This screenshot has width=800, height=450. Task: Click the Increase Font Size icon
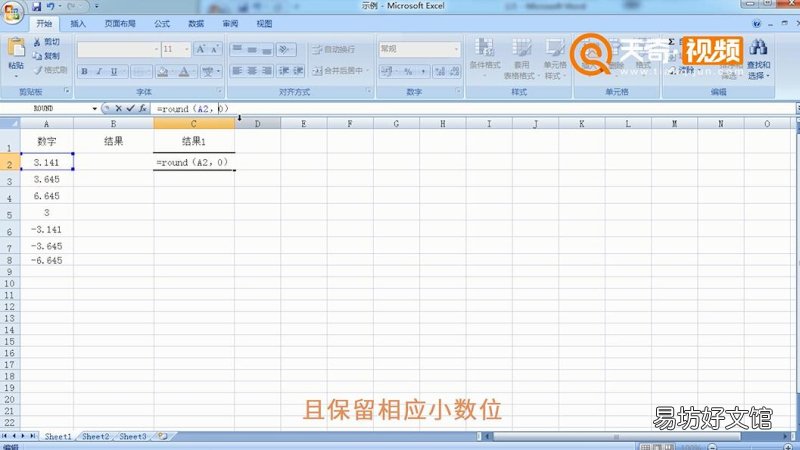pyautogui.click(x=201, y=49)
